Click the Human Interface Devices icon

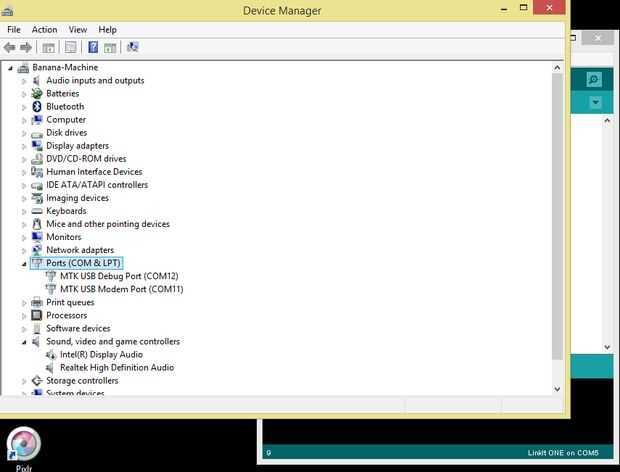point(37,172)
